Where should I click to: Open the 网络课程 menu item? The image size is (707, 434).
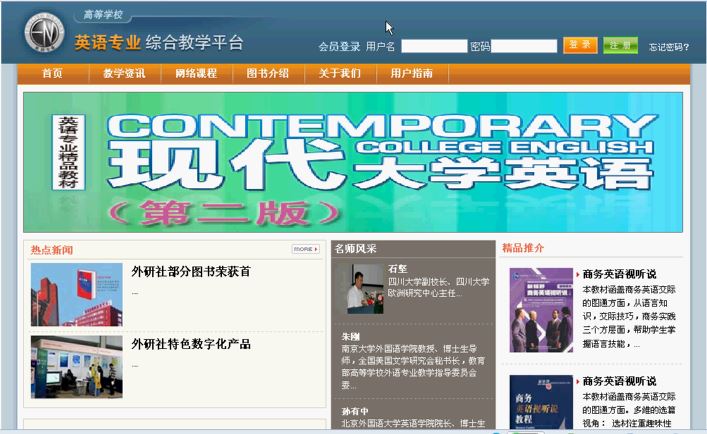click(196, 73)
